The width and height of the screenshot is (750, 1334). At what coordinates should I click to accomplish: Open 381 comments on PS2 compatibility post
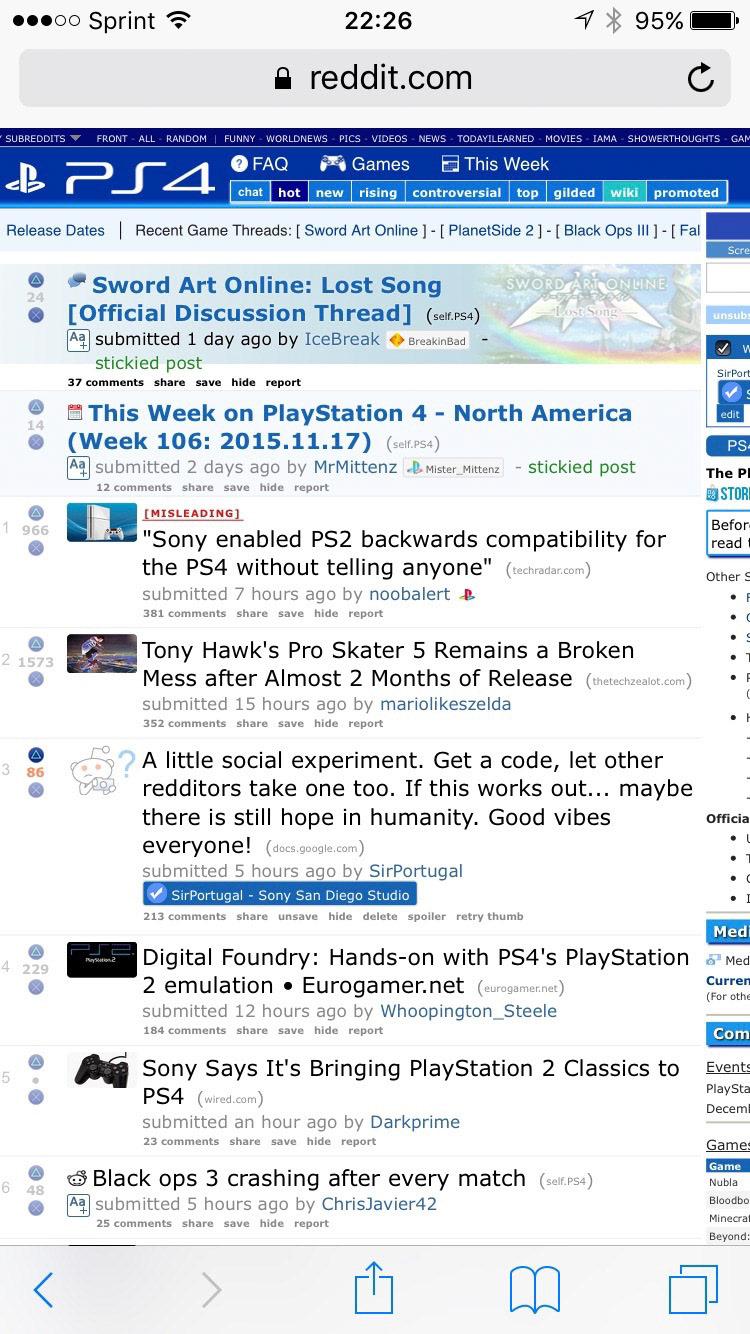184,613
